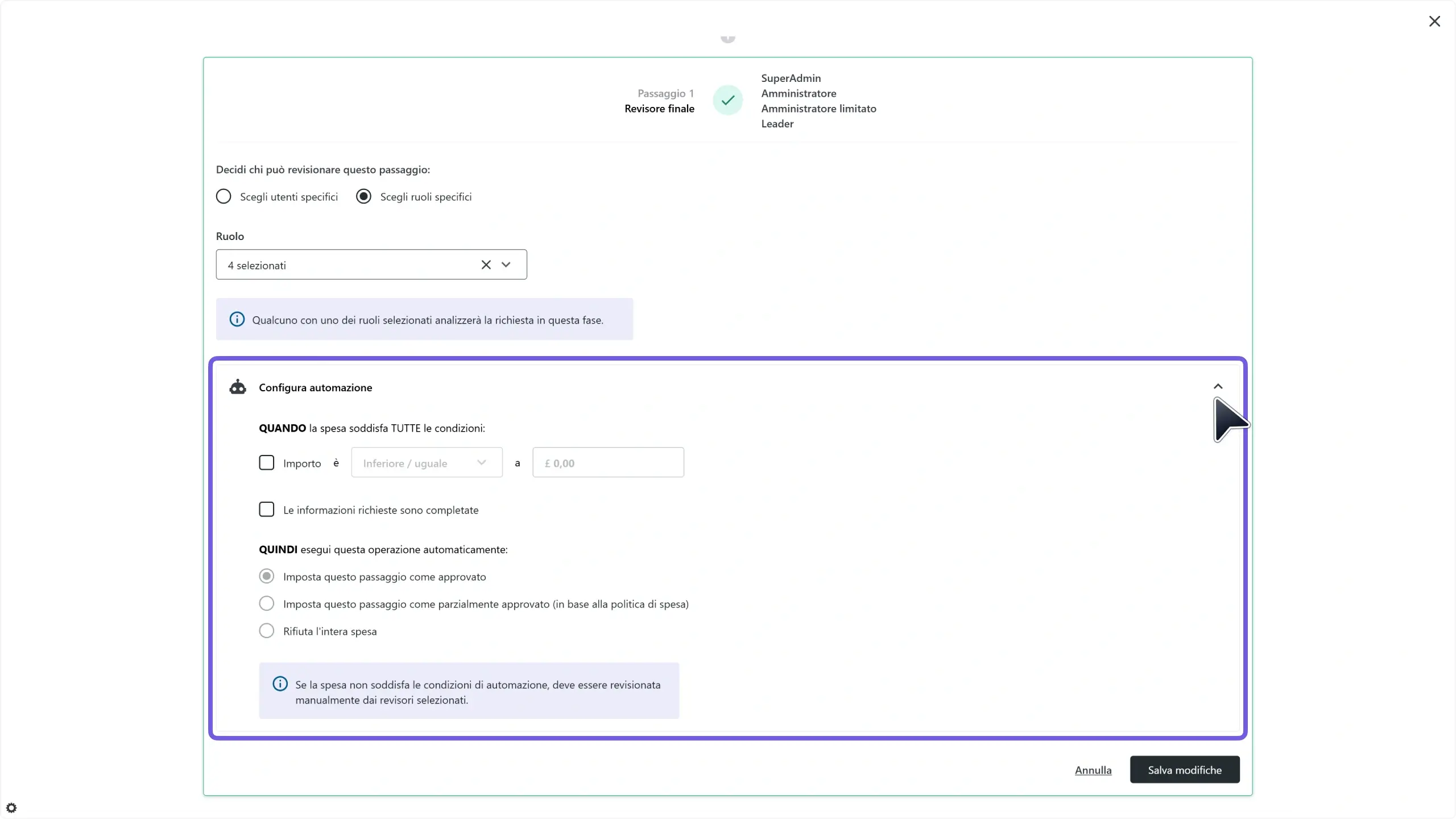The image size is (1456, 819).
Task: Click the robot icon beside Configura automazione
Action: pos(238,387)
